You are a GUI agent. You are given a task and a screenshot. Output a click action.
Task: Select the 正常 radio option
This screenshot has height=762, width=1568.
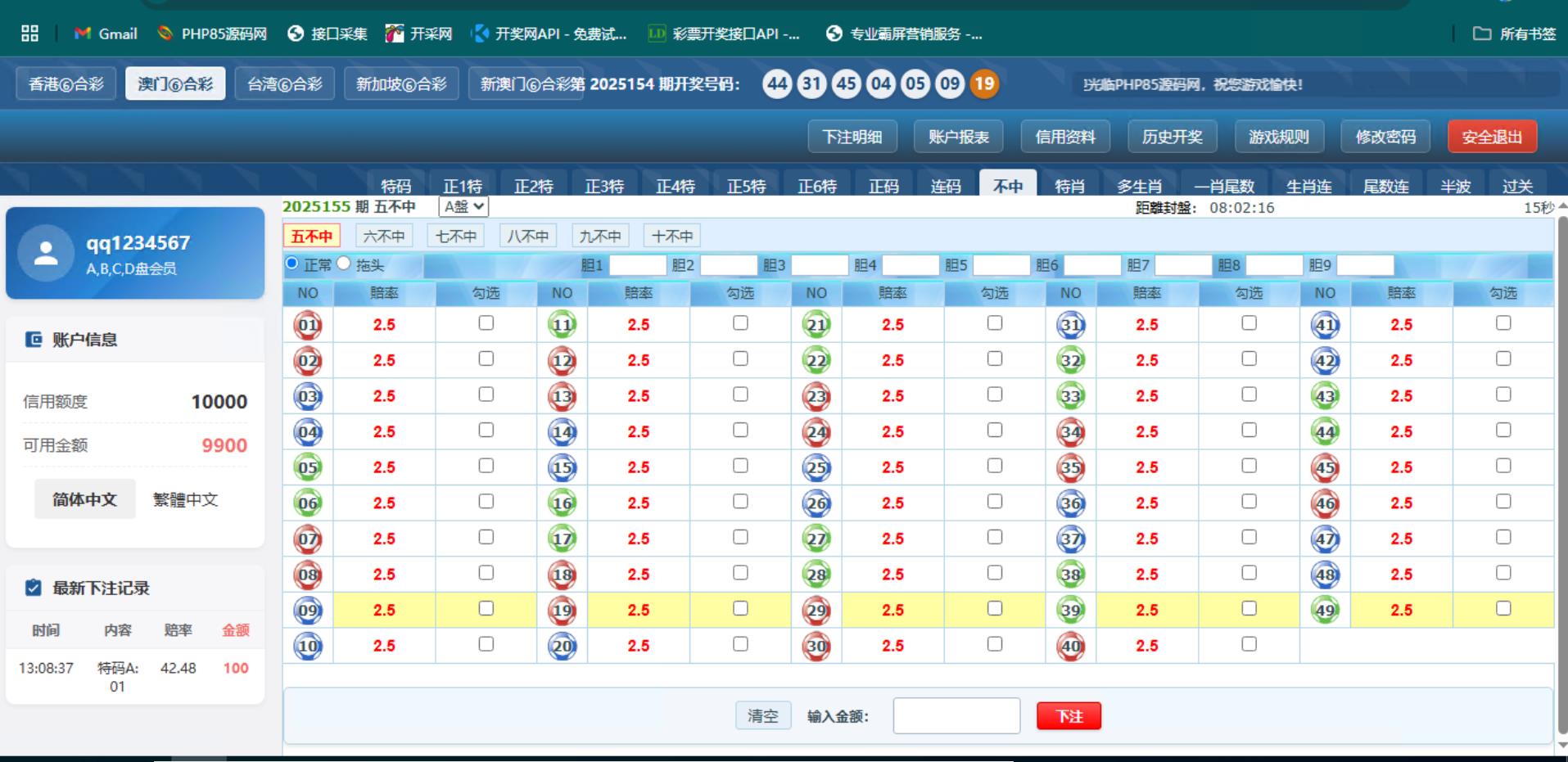click(291, 264)
